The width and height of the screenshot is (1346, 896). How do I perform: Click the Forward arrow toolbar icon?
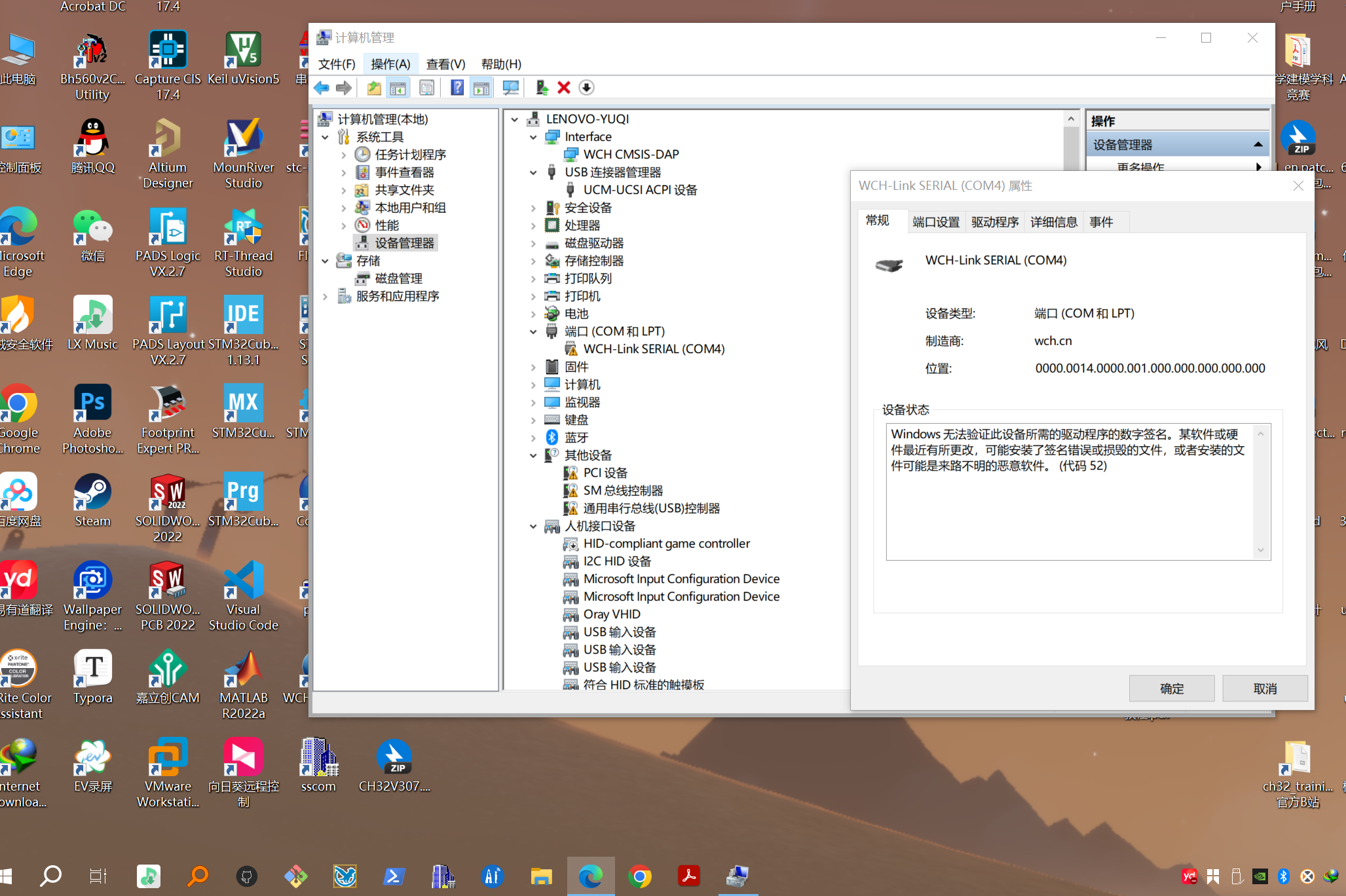click(343, 88)
